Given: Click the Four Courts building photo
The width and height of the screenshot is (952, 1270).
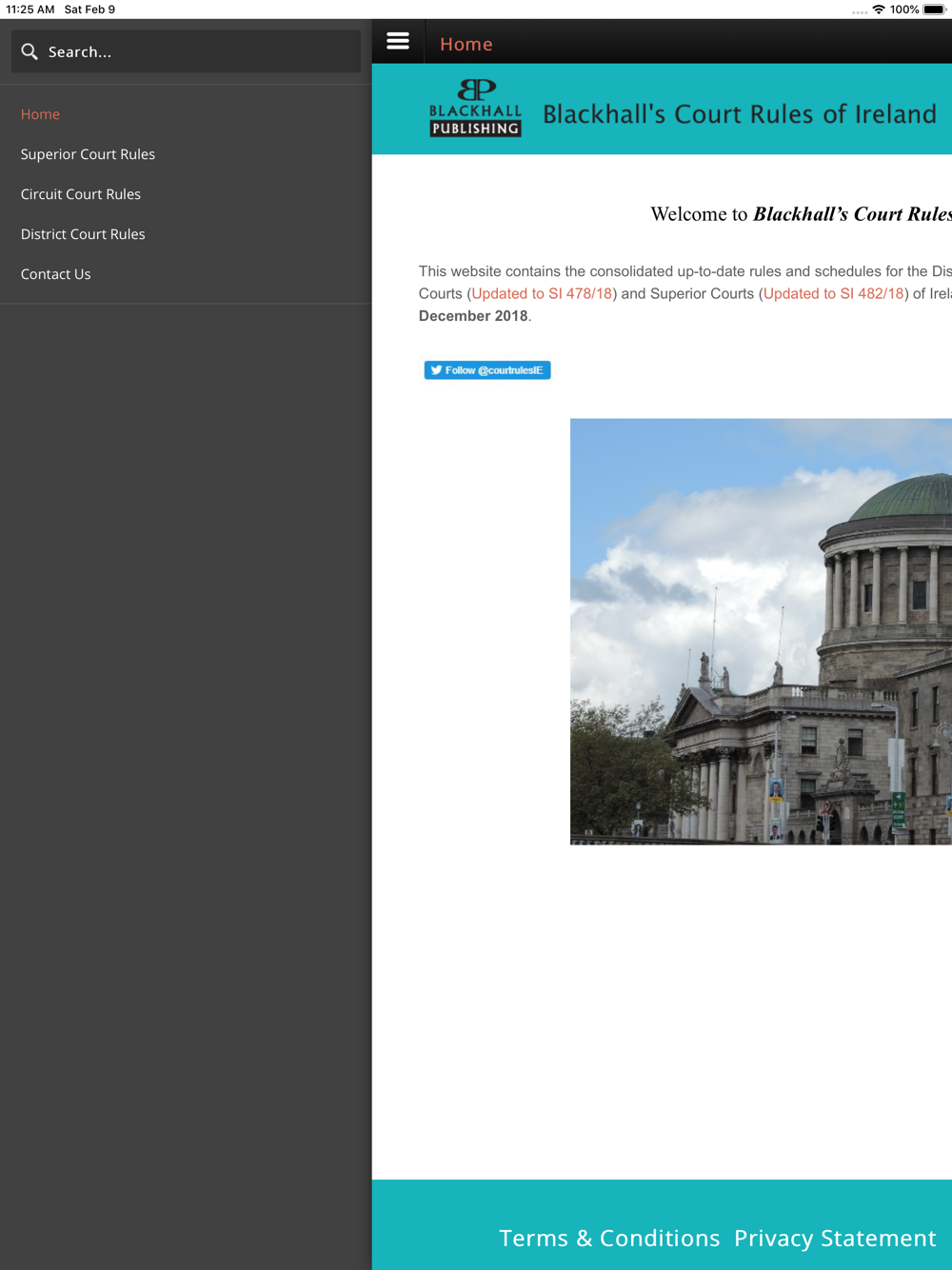Looking at the screenshot, I should click(761, 631).
